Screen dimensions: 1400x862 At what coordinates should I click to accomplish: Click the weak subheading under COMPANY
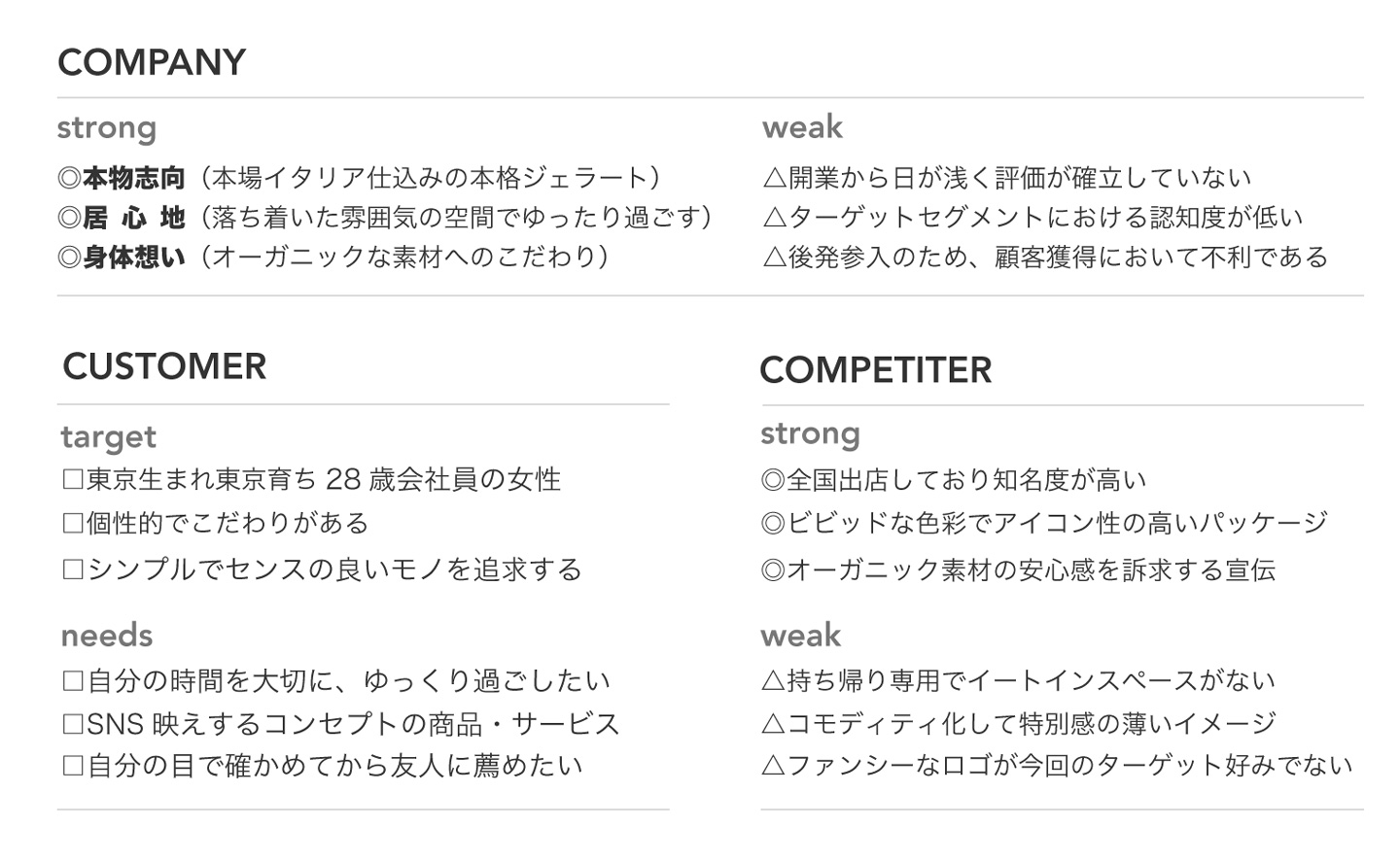803,127
